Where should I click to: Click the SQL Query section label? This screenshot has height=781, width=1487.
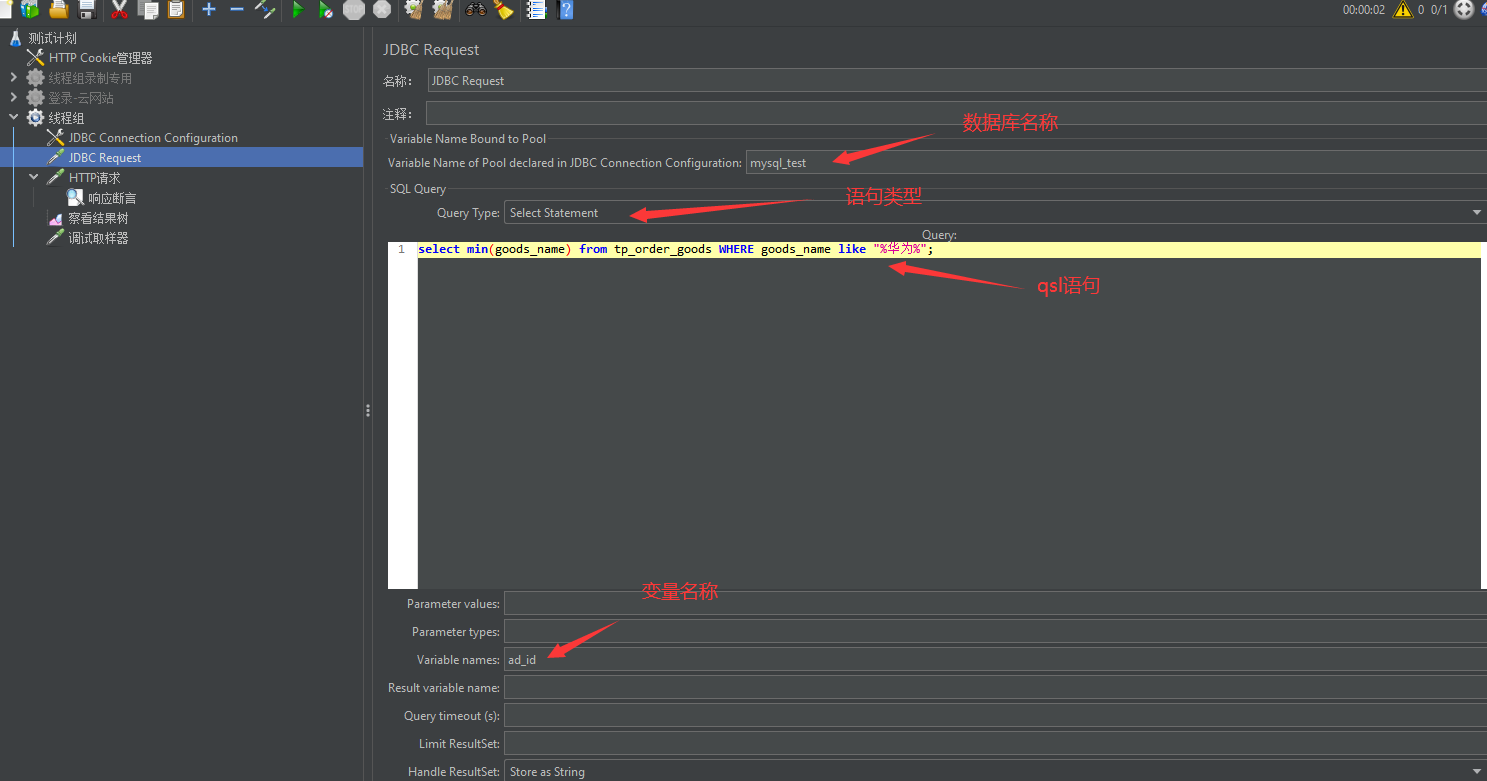[x=418, y=188]
